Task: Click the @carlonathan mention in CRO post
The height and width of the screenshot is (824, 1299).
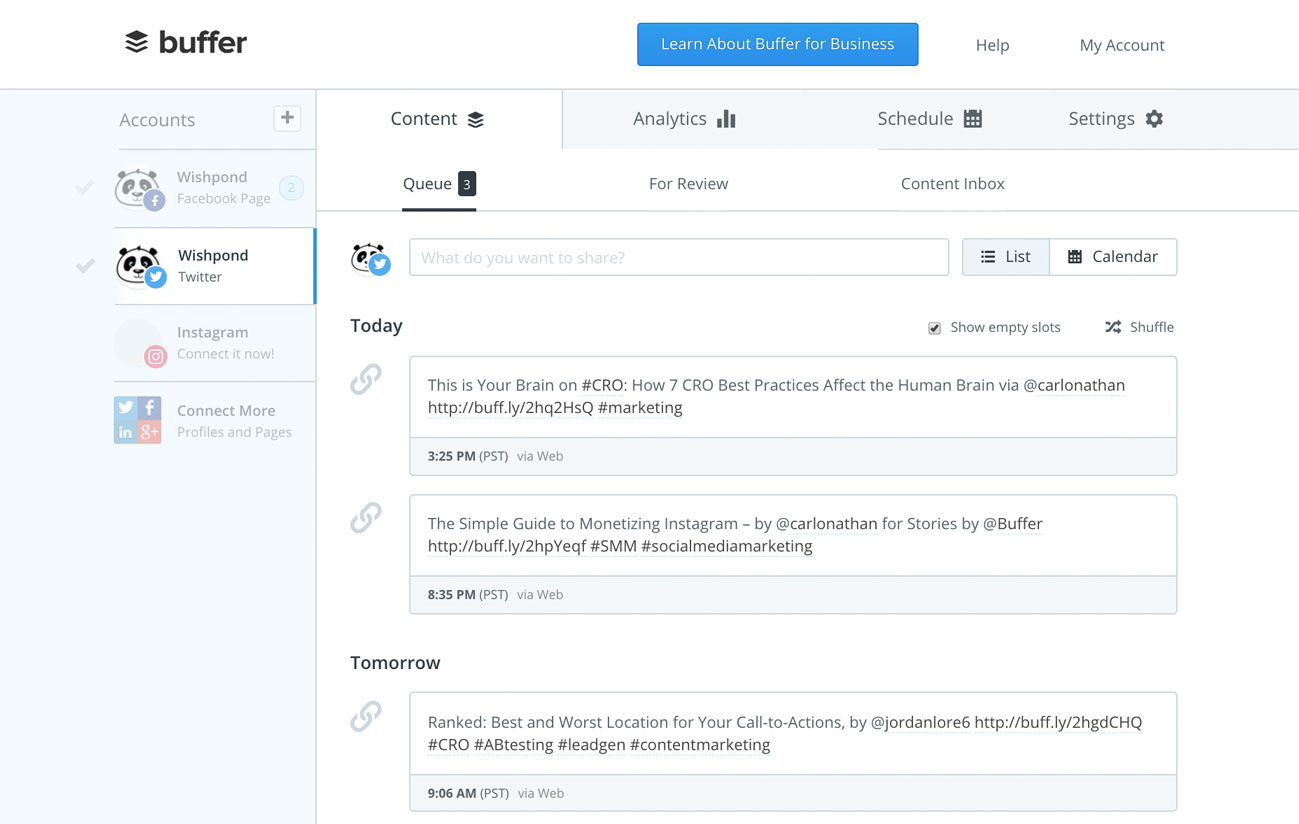Action: coord(1074,385)
